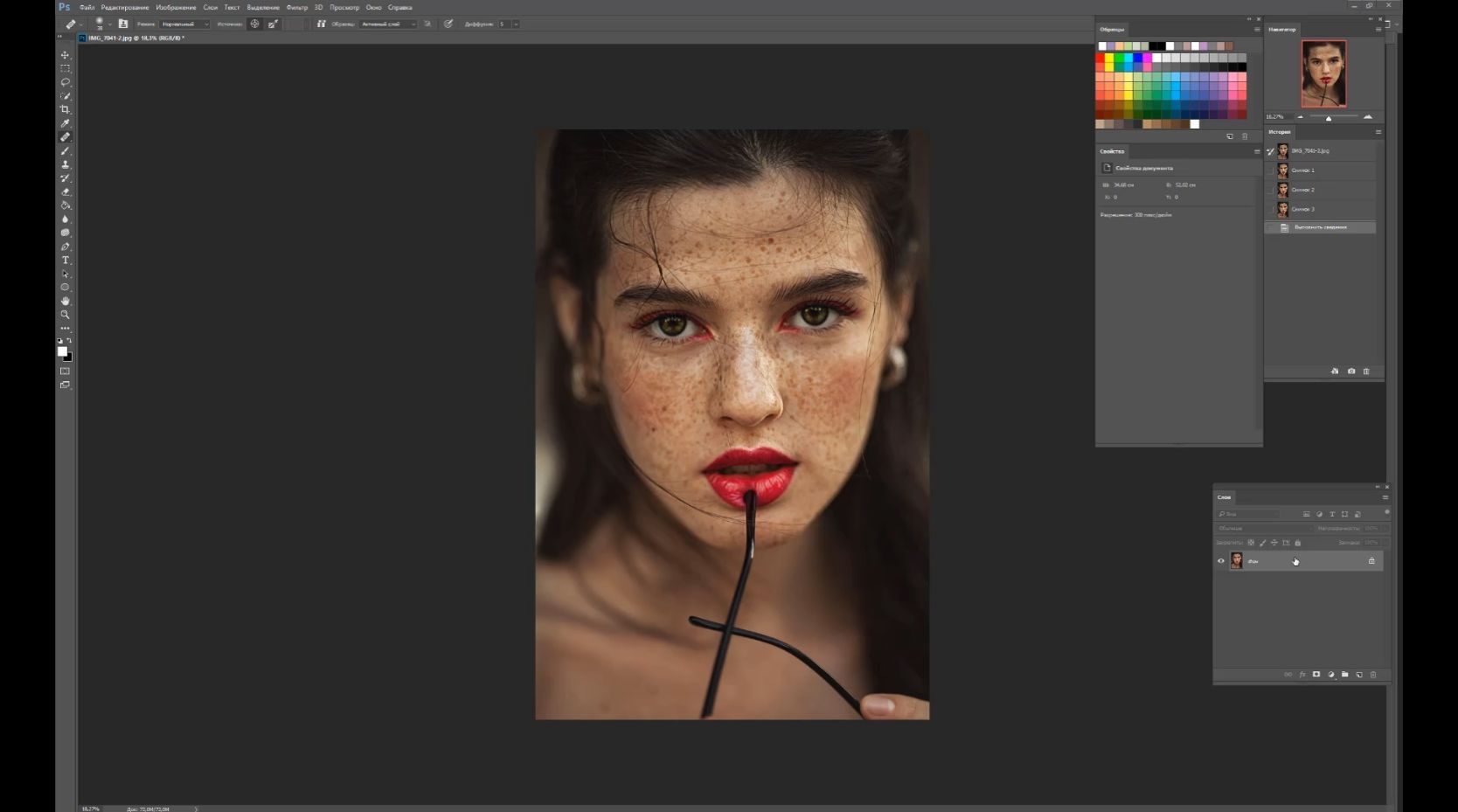Open the Просмотр menu
The height and width of the screenshot is (812, 1458).
coord(344,7)
